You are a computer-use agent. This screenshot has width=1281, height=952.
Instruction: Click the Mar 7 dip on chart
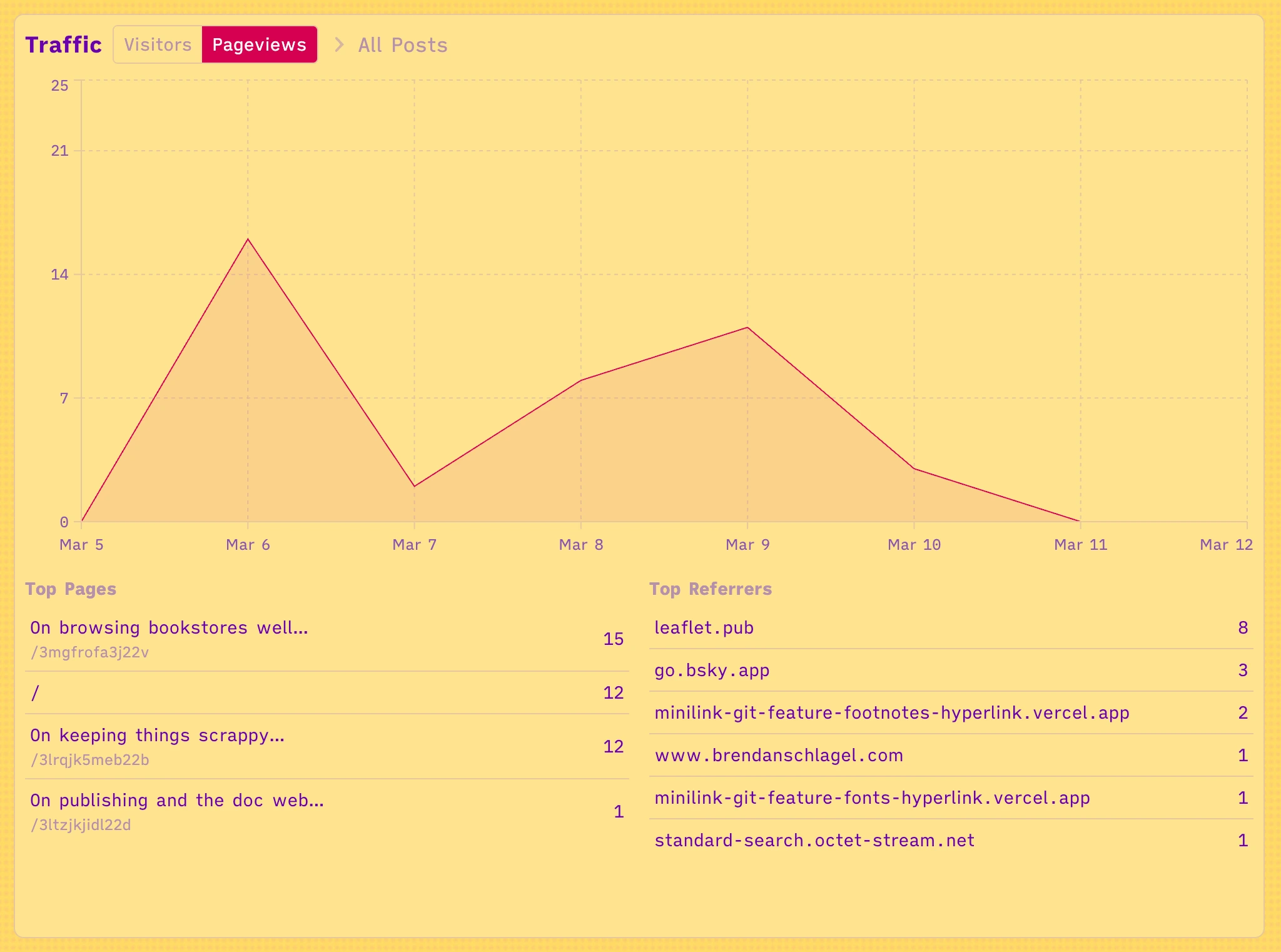(414, 486)
